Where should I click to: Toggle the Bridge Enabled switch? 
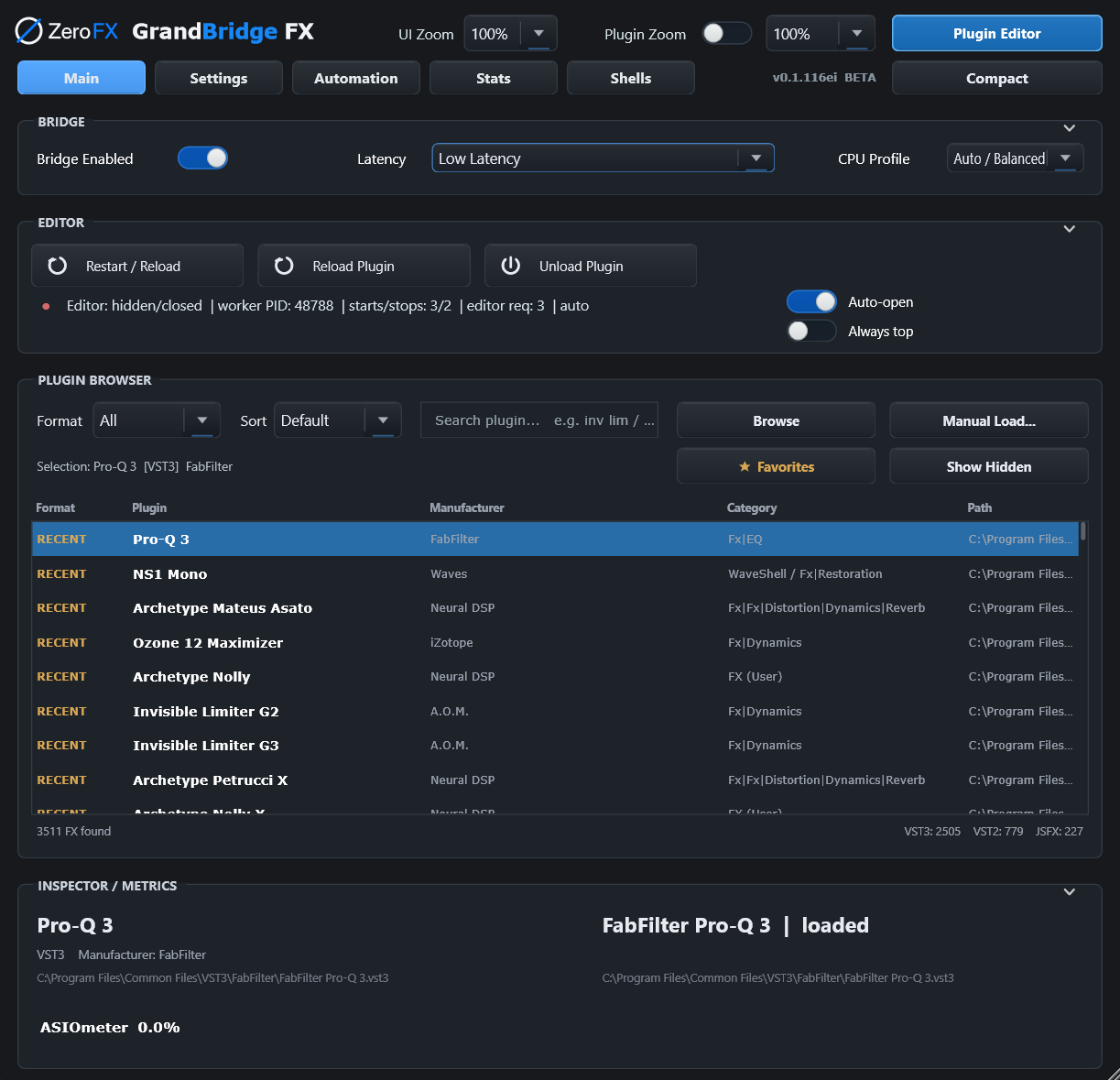click(202, 158)
